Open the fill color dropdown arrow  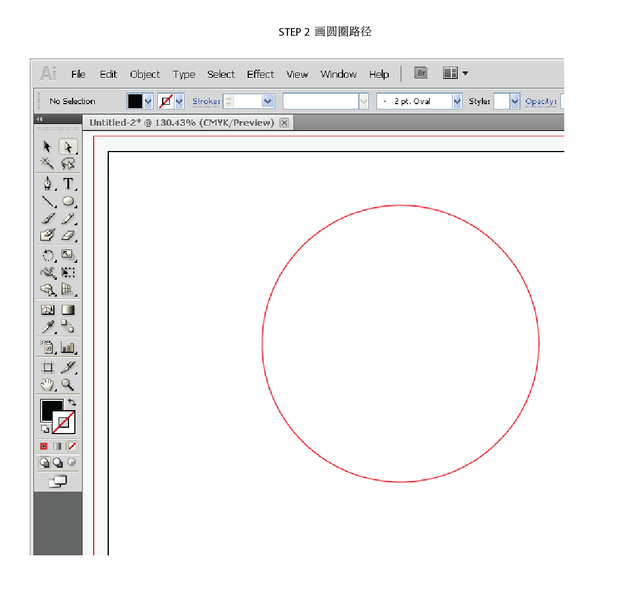tap(148, 101)
